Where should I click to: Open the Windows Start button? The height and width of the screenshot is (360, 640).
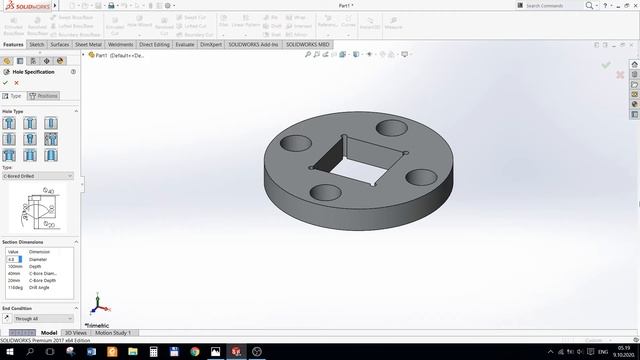9,351
